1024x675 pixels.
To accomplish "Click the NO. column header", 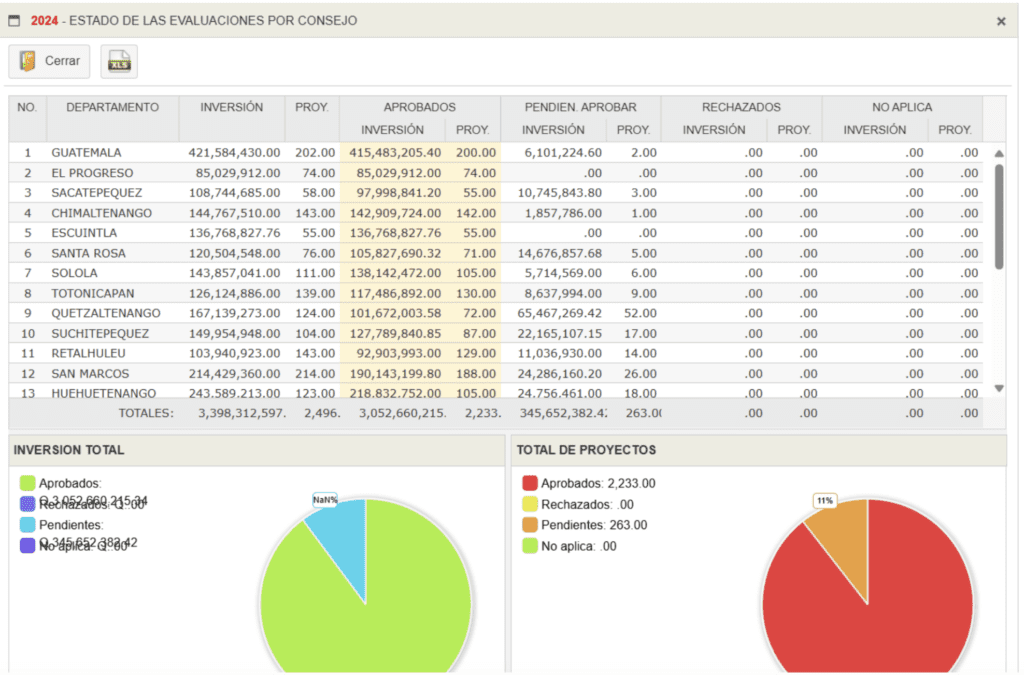I will click(x=27, y=107).
